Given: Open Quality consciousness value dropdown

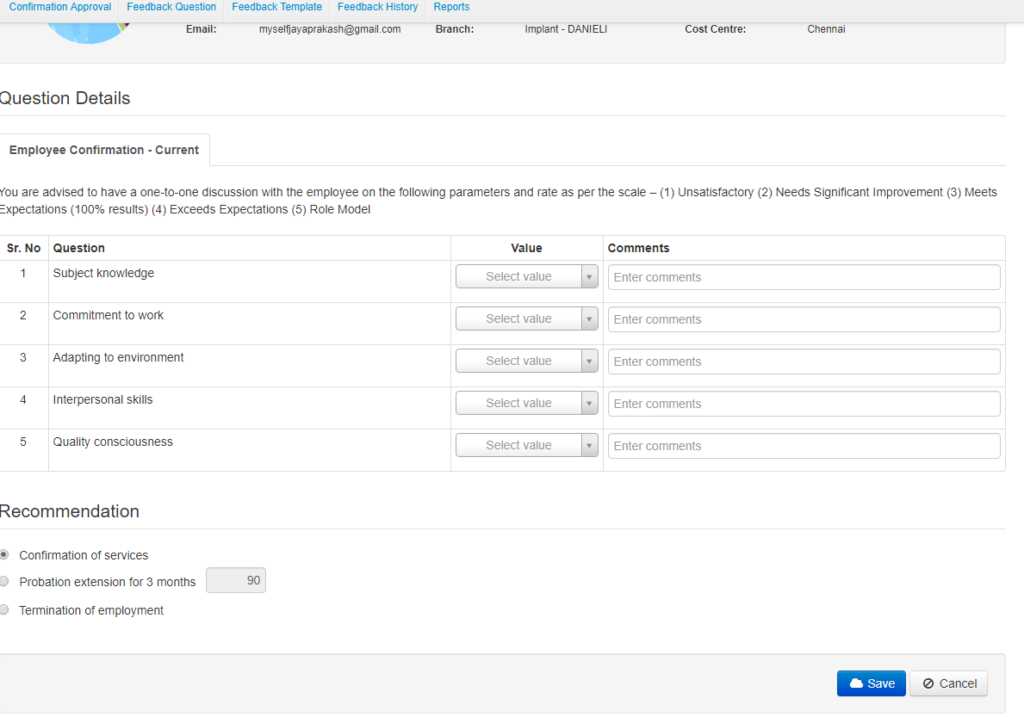Looking at the screenshot, I should 526,445.
